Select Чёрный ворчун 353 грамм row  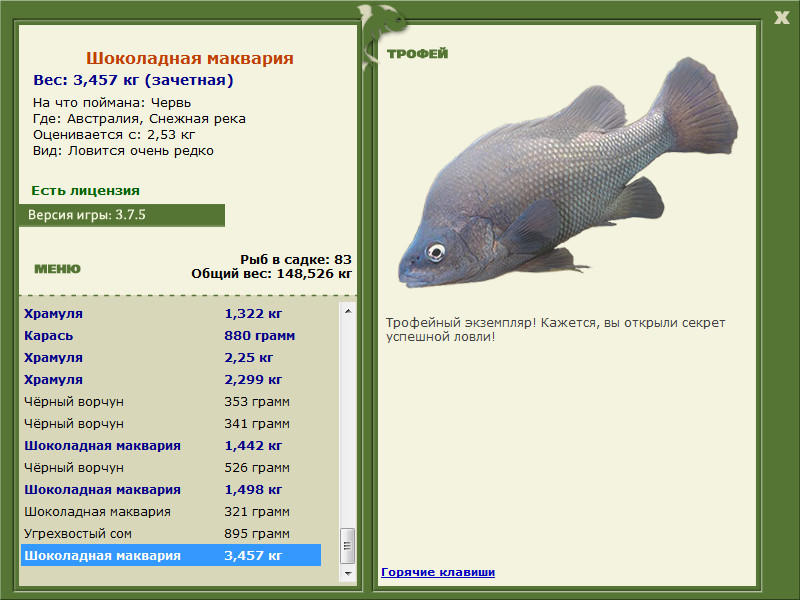[171, 402]
